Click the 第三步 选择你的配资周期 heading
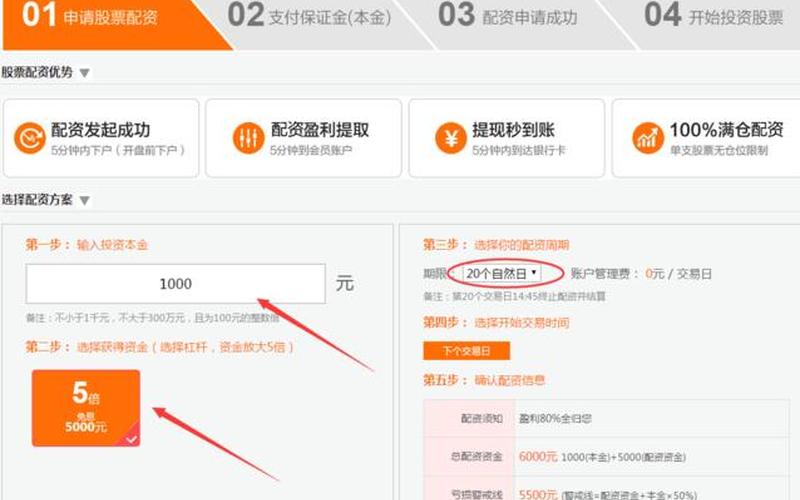 point(496,245)
